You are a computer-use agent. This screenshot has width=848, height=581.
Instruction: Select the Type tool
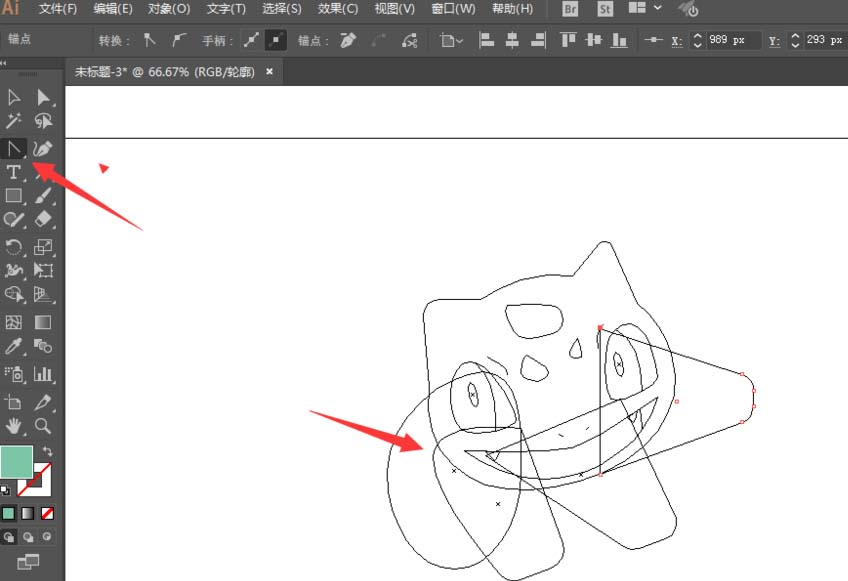tap(14, 172)
